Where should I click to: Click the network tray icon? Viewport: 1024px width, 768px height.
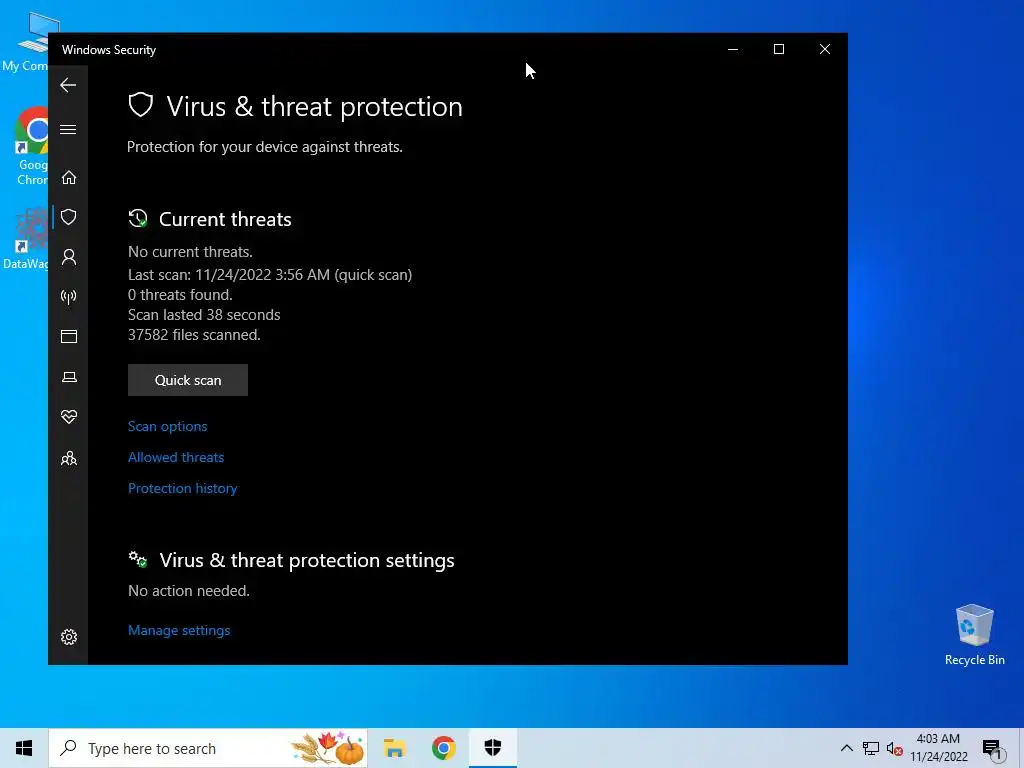coord(871,748)
